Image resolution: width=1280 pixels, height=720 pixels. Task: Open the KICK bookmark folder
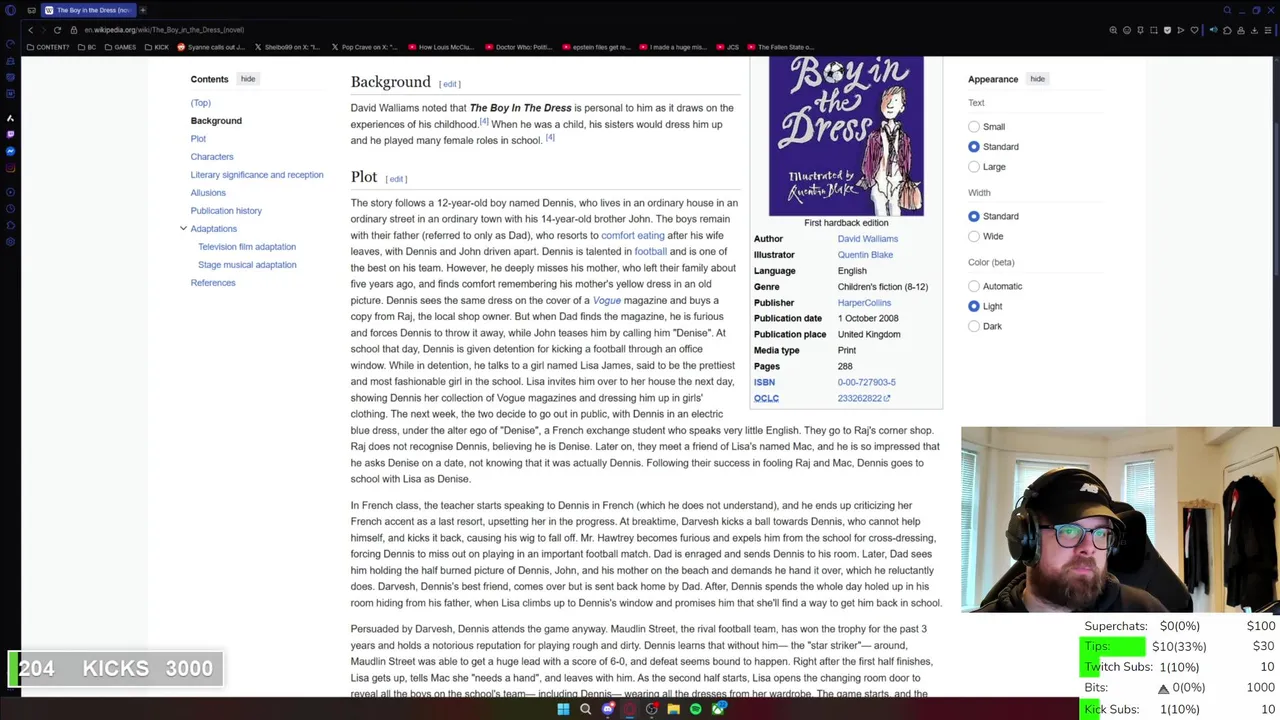pos(157,47)
